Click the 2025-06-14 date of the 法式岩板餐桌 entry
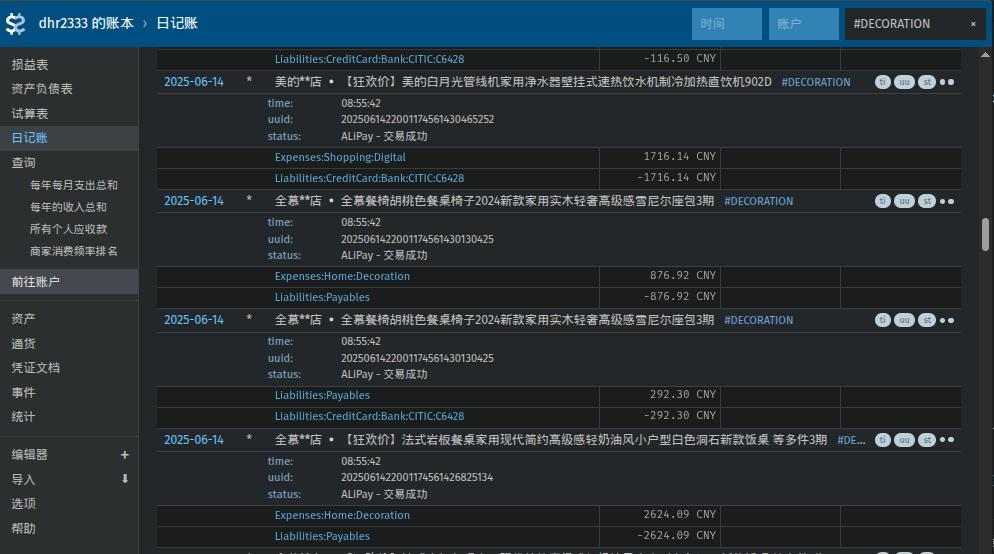This screenshot has width=994, height=554. click(x=194, y=440)
